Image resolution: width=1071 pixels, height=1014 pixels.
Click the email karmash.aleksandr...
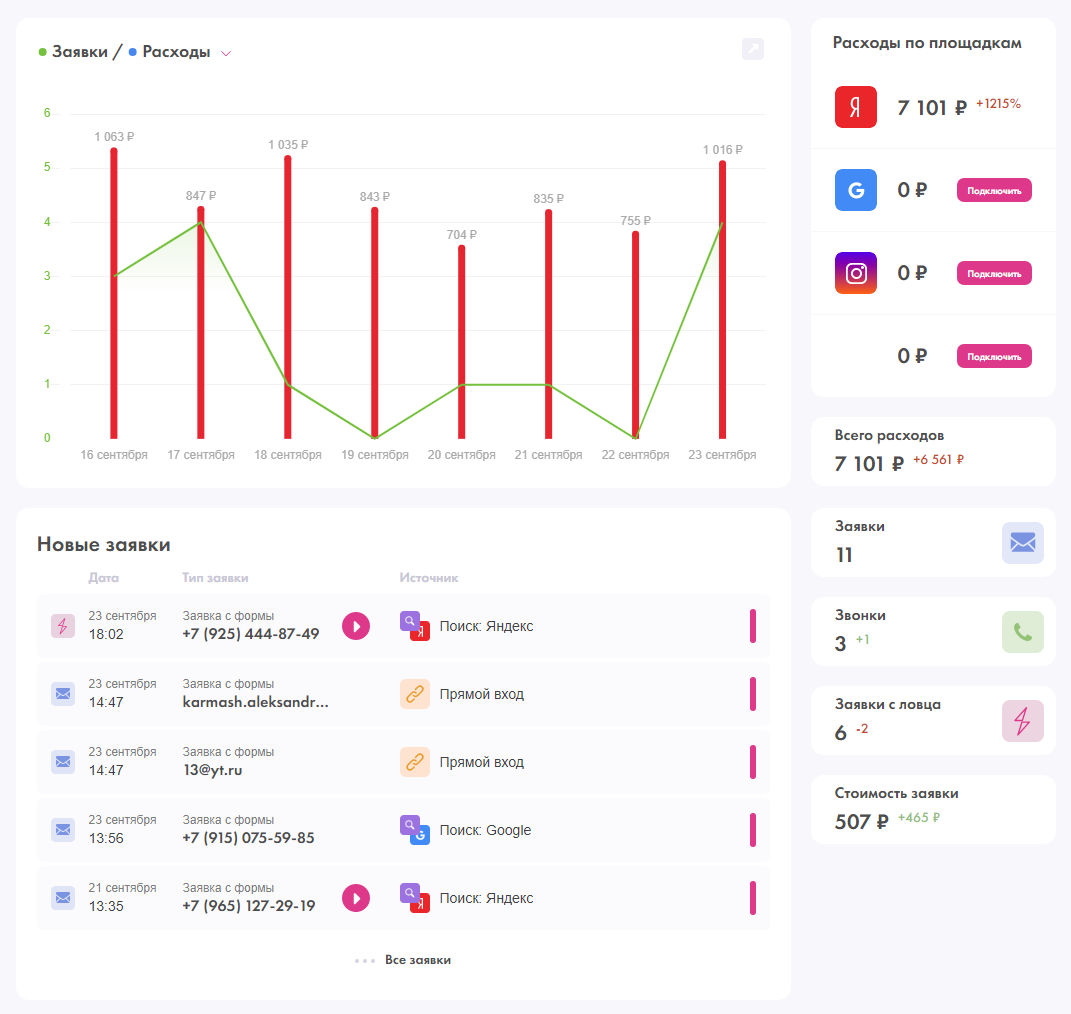click(255, 702)
